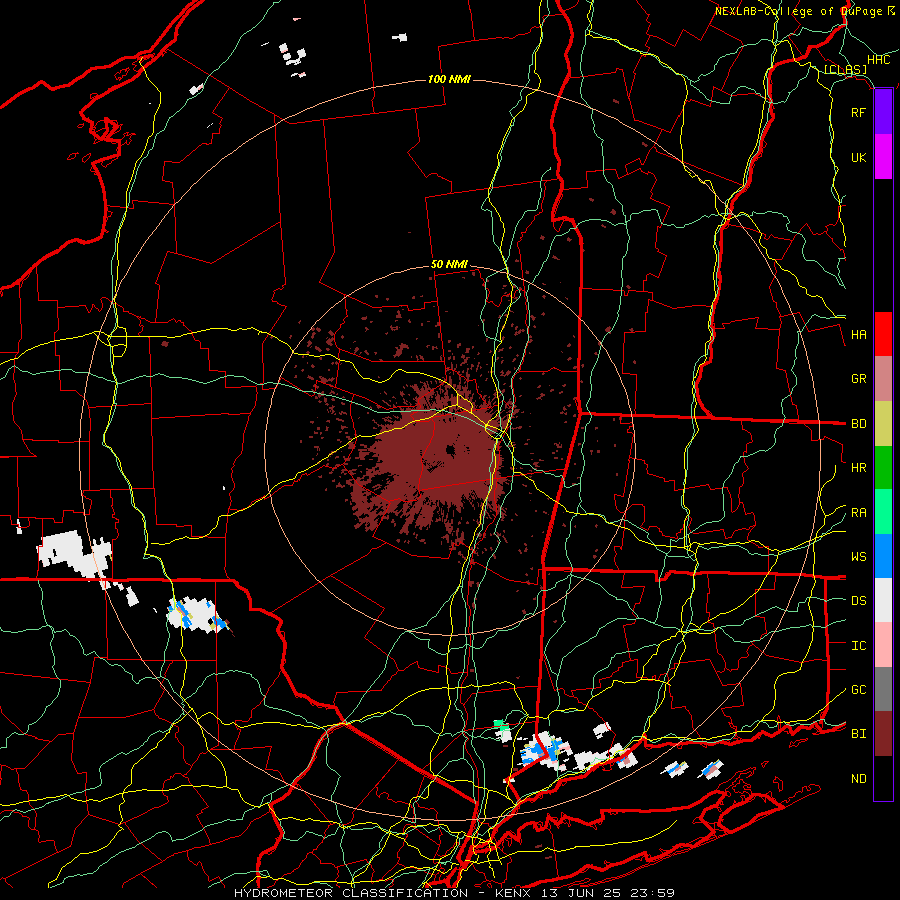Click the large white dry snow echo at left
Screen dimensions: 900x900
tap(73, 553)
